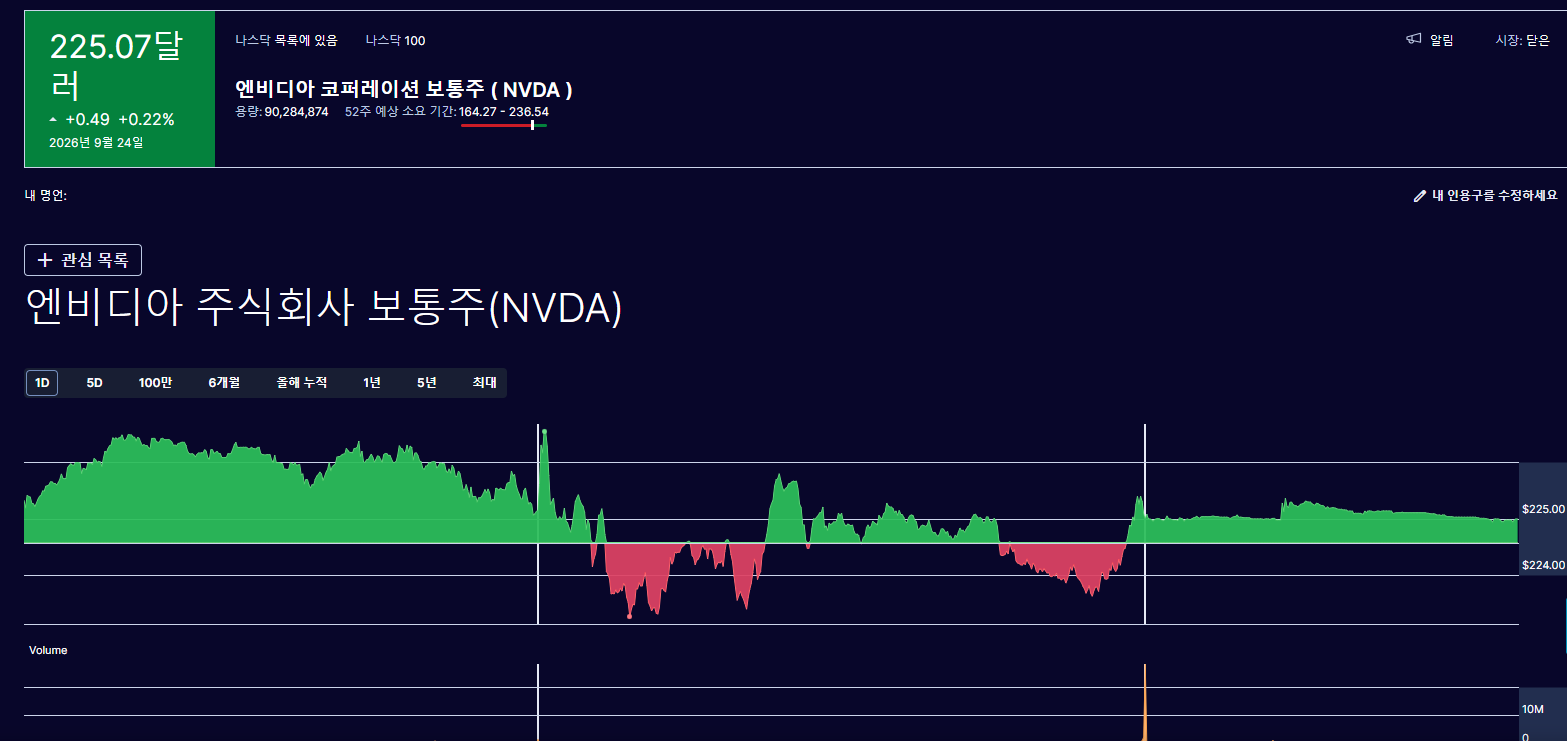Click the 164.27 - 236.54 range value

click(504, 112)
